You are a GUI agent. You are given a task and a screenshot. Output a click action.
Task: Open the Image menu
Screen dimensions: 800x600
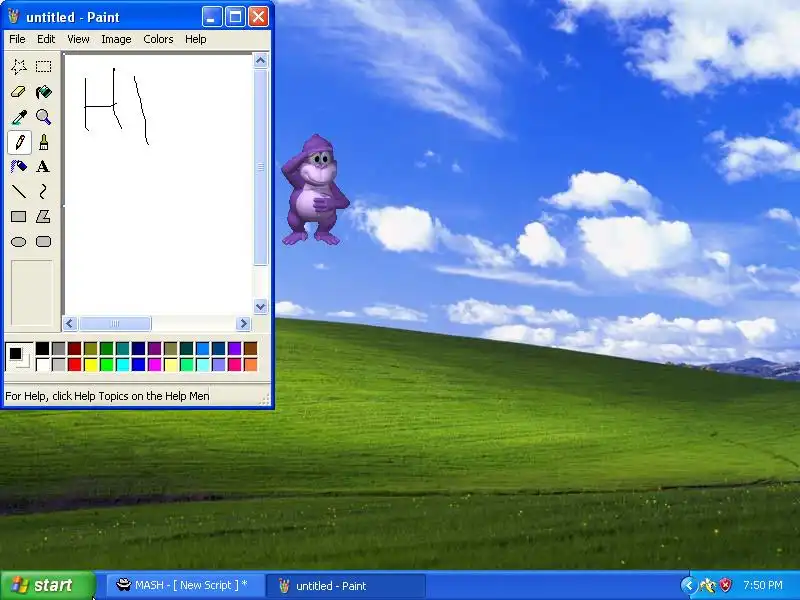click(116, 39)
